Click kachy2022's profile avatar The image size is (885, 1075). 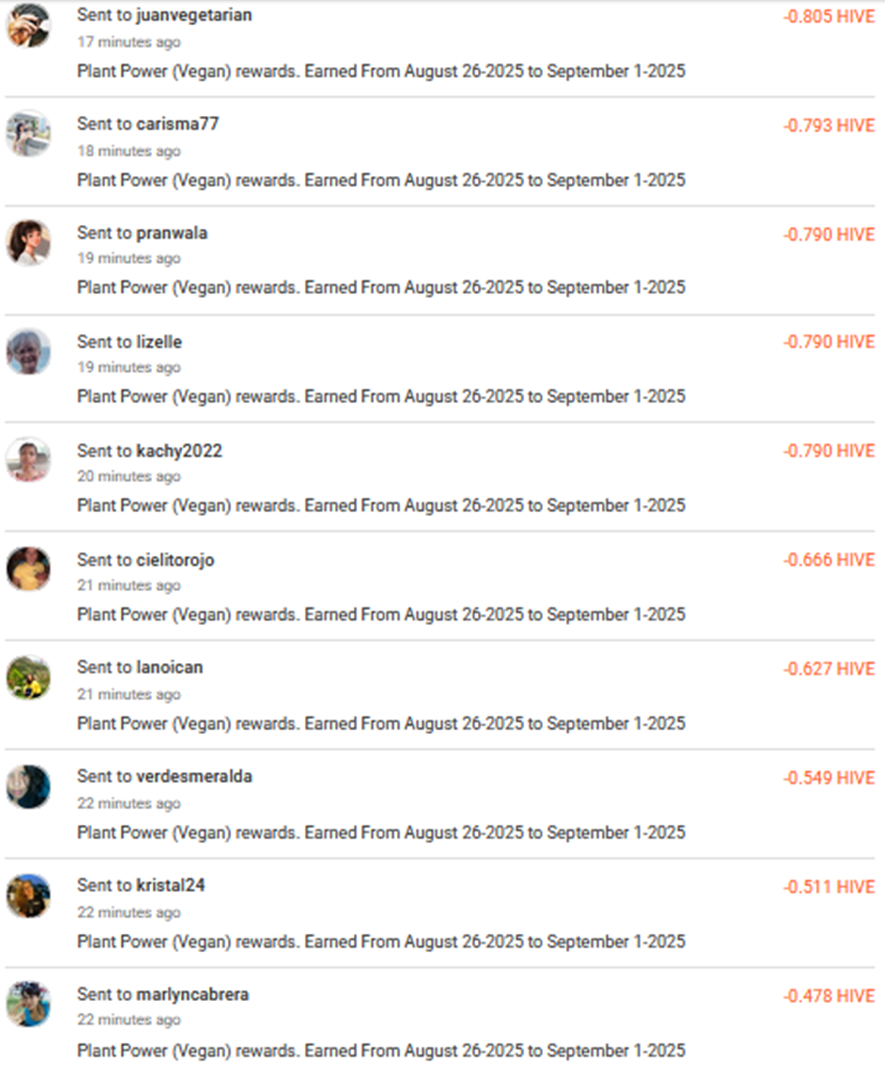pyautogui.click(x=28, y=460)
